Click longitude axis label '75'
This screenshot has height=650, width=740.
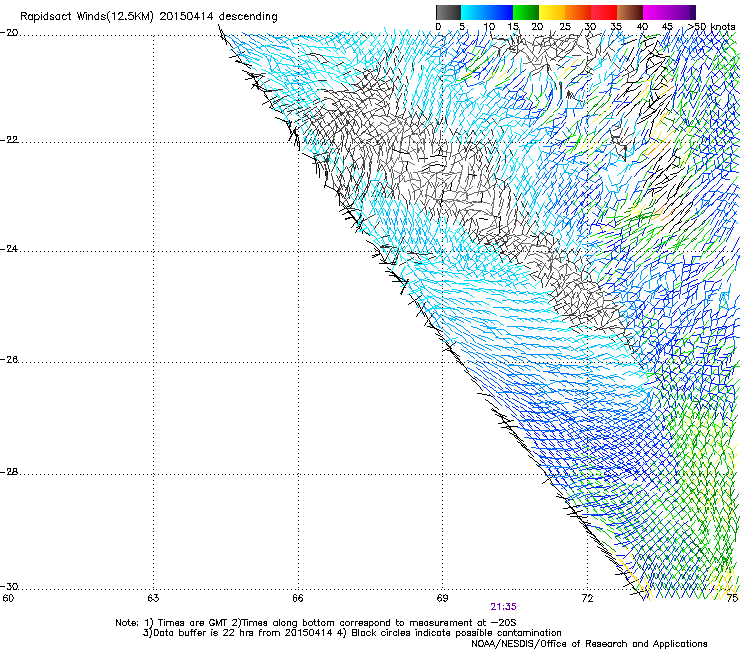pos(732,599)
